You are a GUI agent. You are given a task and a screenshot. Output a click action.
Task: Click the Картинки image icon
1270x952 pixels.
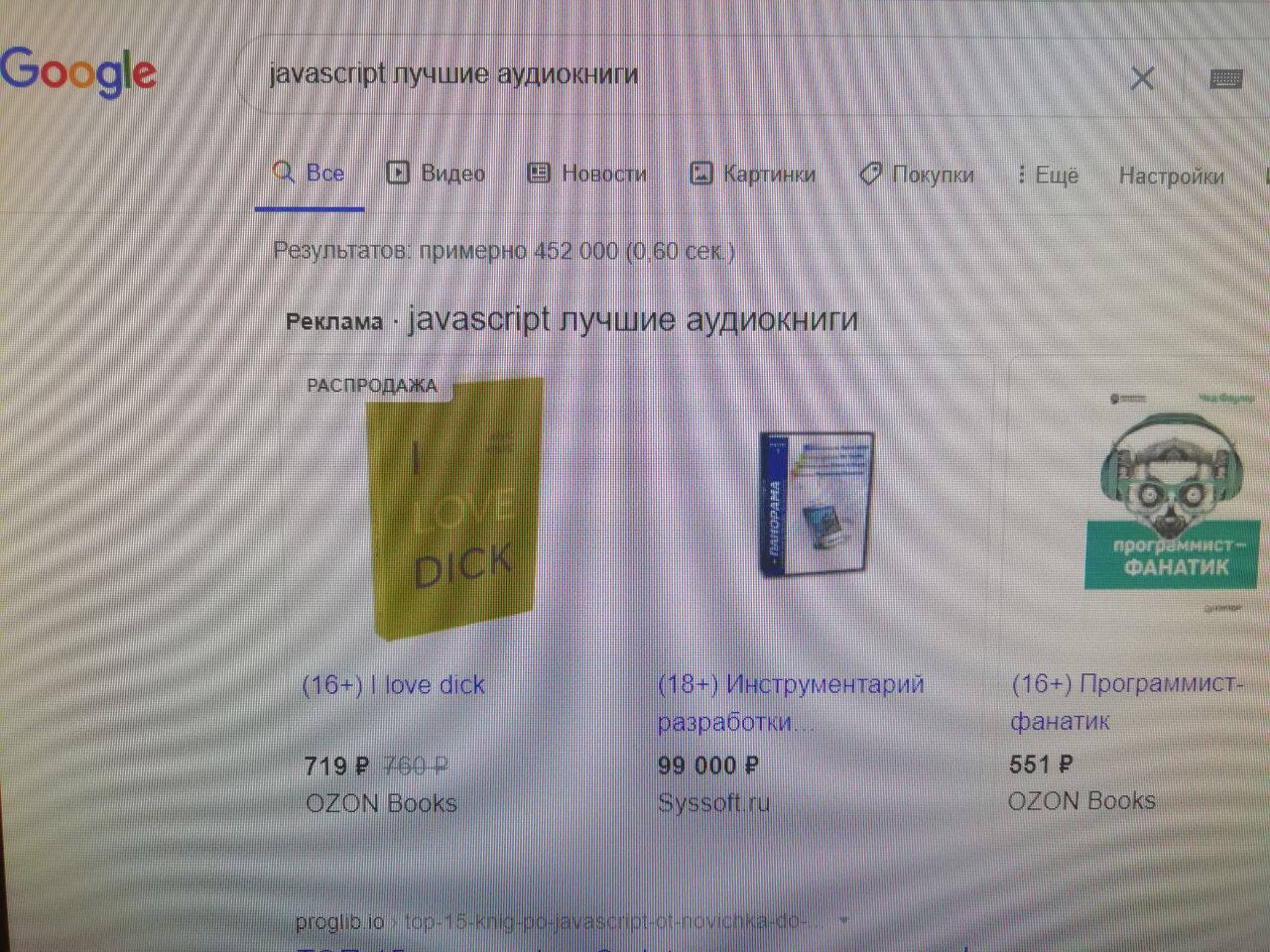pos(700,174)
